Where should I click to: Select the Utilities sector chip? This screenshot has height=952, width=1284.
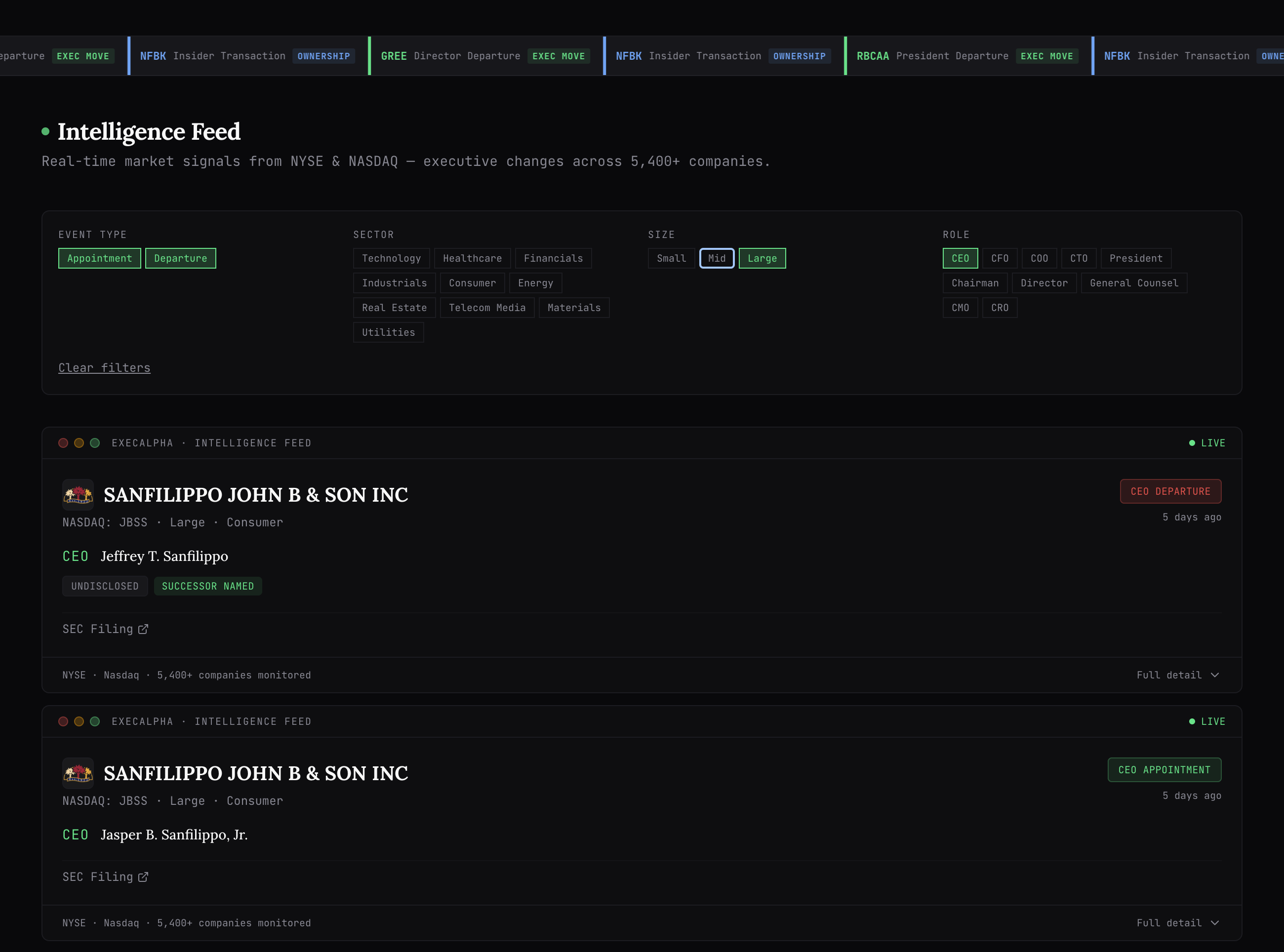coord(389,332)
